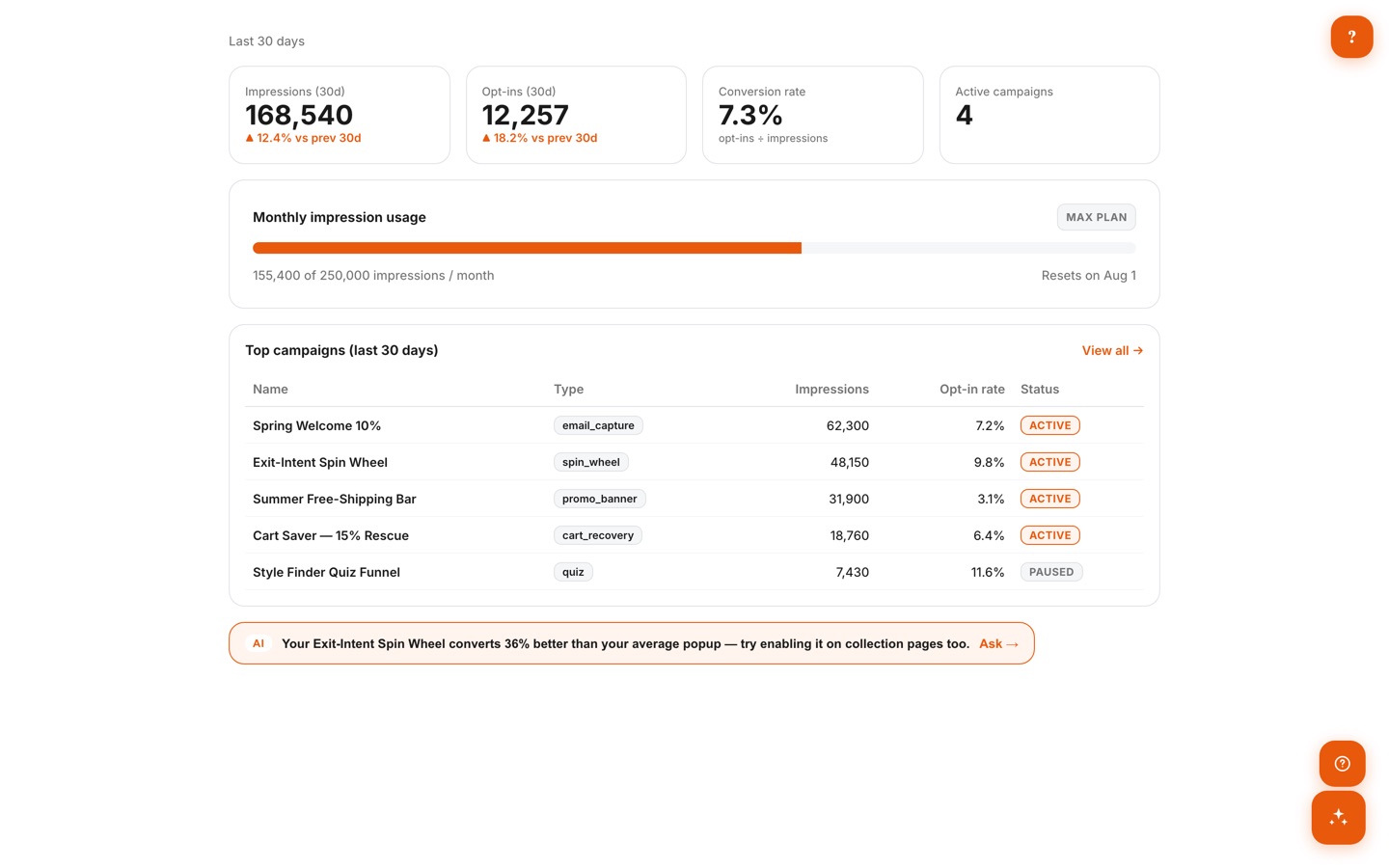Click the promo_banner type tag
Image resolution: width=1389 pixels, height=868 pixels.
pos(599,499)
